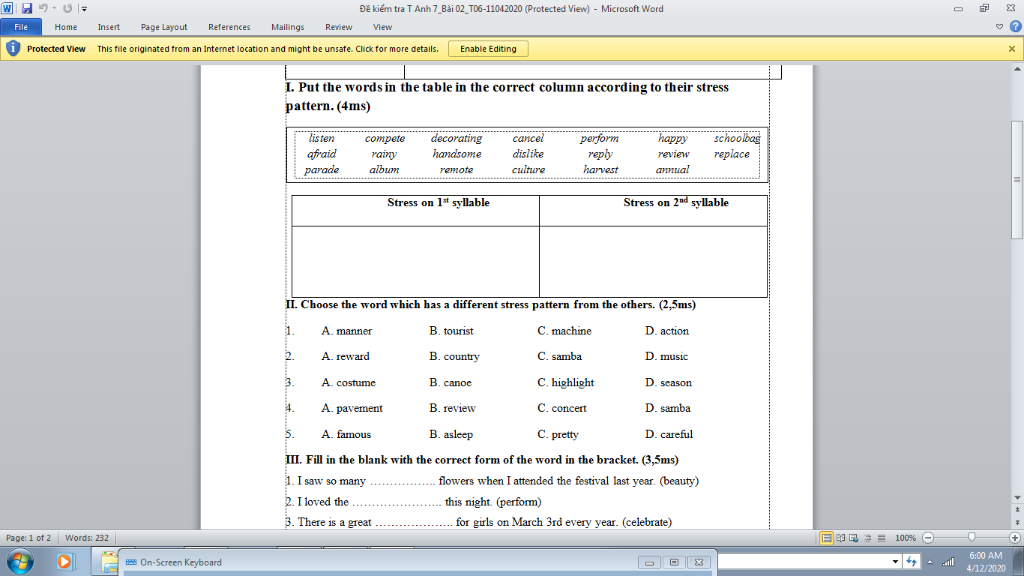This screenshot has width=1024, height=576.
Task: Click the Redo icon in Quick Access Toolbar
Action: tap(67, 8)
